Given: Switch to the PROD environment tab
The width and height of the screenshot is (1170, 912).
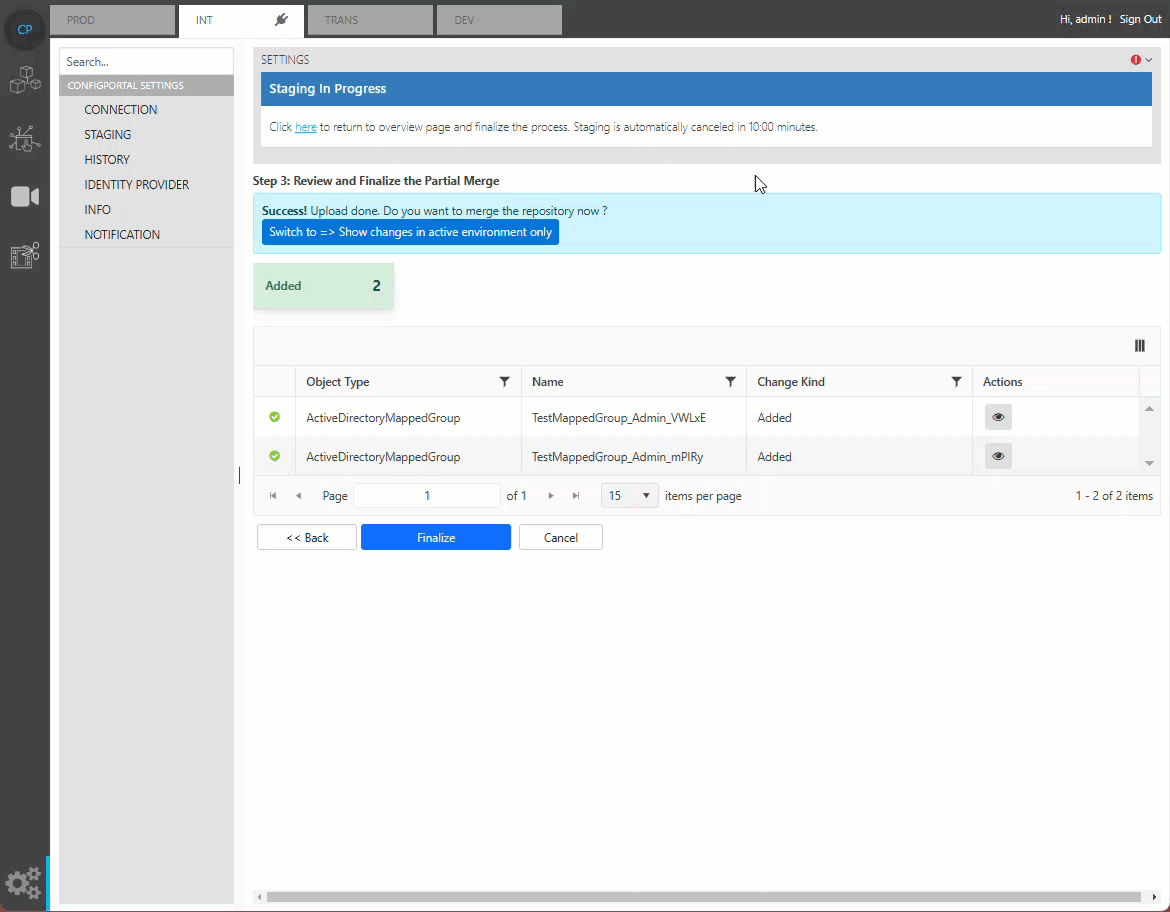Looking at the screenshot, I should coord(111,20).
